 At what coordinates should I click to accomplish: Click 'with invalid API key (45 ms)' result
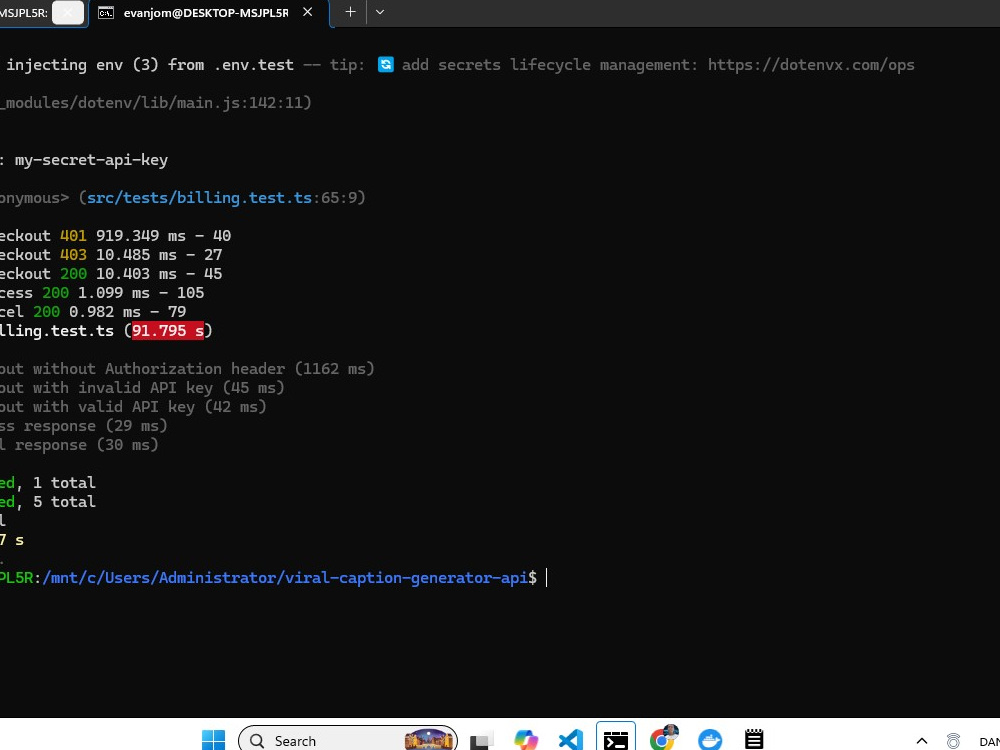[159, 388]
